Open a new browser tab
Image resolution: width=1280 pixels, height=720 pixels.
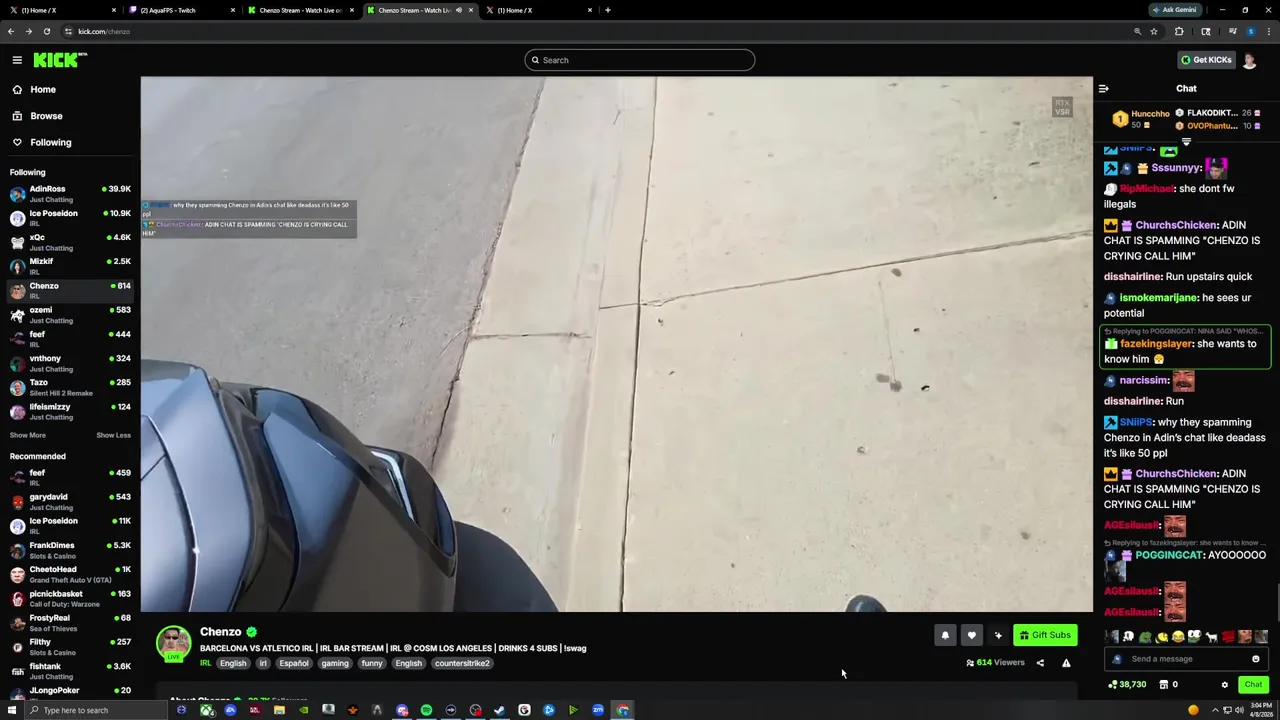coord(608,10)
